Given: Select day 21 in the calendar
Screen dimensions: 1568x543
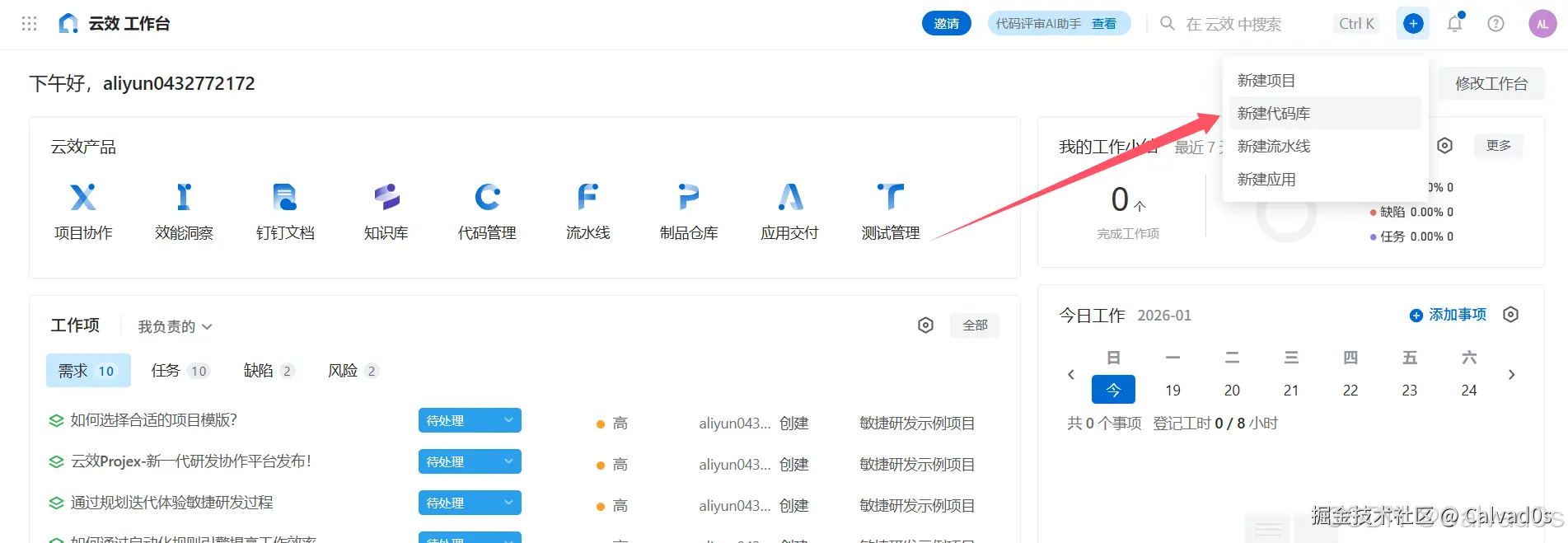Looking at the screenshot, I should (1291, 391).
